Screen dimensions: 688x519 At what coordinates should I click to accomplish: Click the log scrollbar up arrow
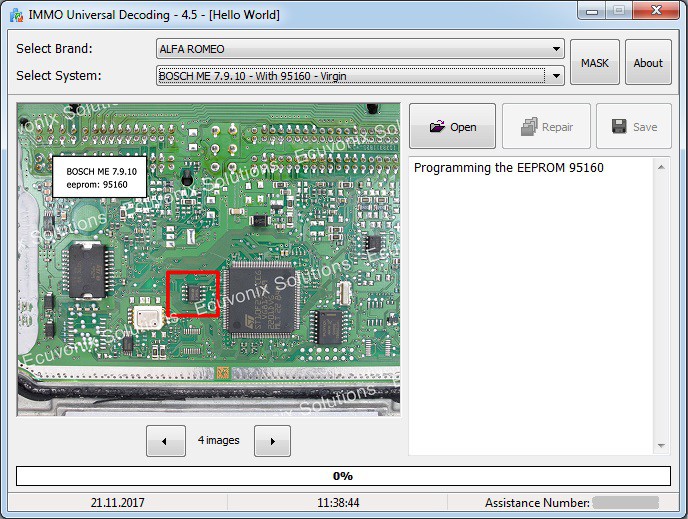click(661, 168)
